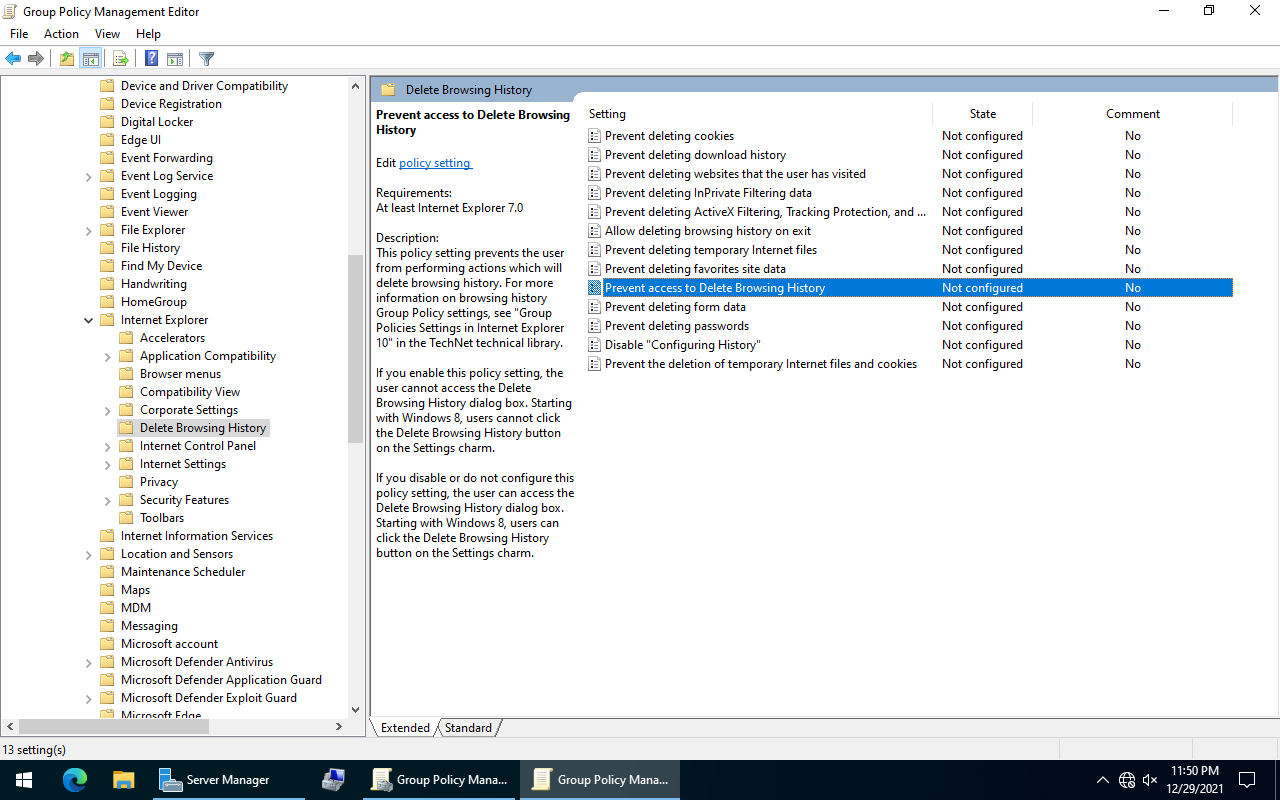Image resolution: width=1280 pixels, height=800 pixels.
Task: Select the Up one level icon
Action: [66, 58]
